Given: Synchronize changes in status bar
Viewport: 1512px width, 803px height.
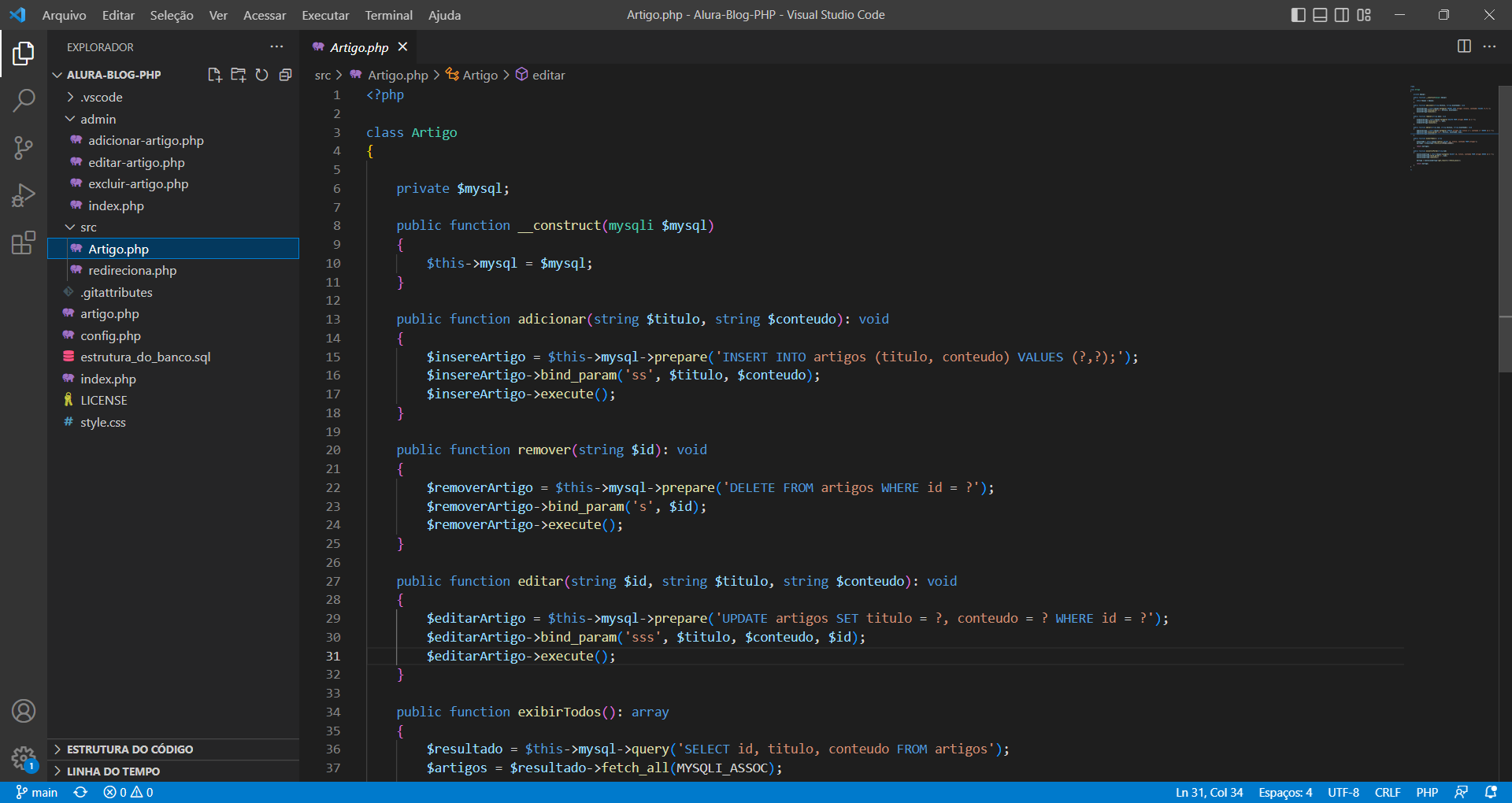Looking at the screenshot, I should pyautogui.click(x=80, y=792).
